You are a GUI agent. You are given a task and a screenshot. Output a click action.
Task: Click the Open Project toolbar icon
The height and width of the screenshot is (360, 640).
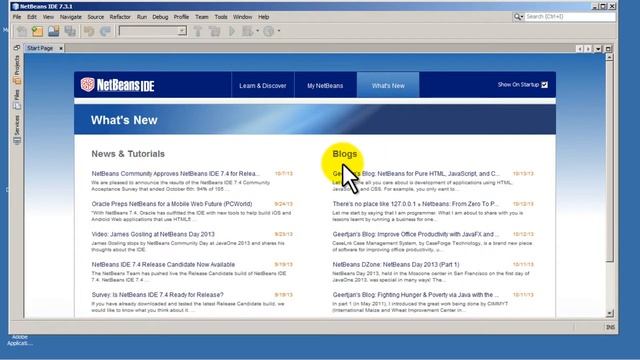coord(53,31)
